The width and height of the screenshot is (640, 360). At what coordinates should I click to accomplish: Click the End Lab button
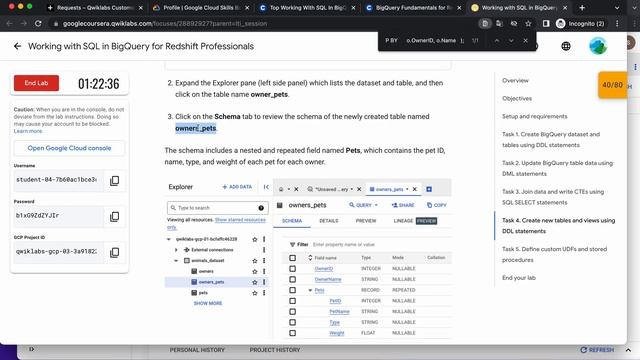tap(36, 83)
